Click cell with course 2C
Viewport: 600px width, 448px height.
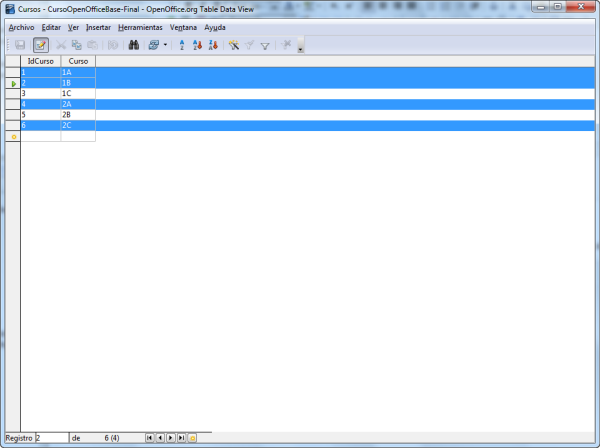point(78,125)
